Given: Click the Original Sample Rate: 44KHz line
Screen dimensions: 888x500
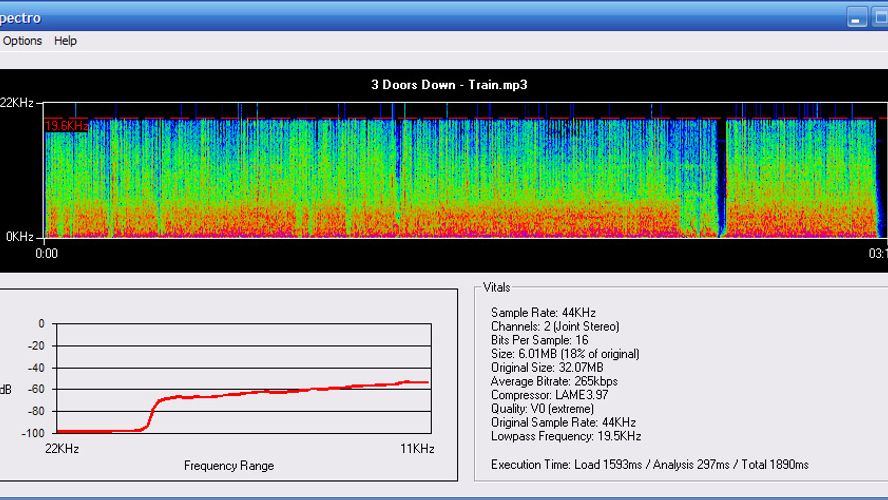Looking at the screenshot, I should point(563,422).
